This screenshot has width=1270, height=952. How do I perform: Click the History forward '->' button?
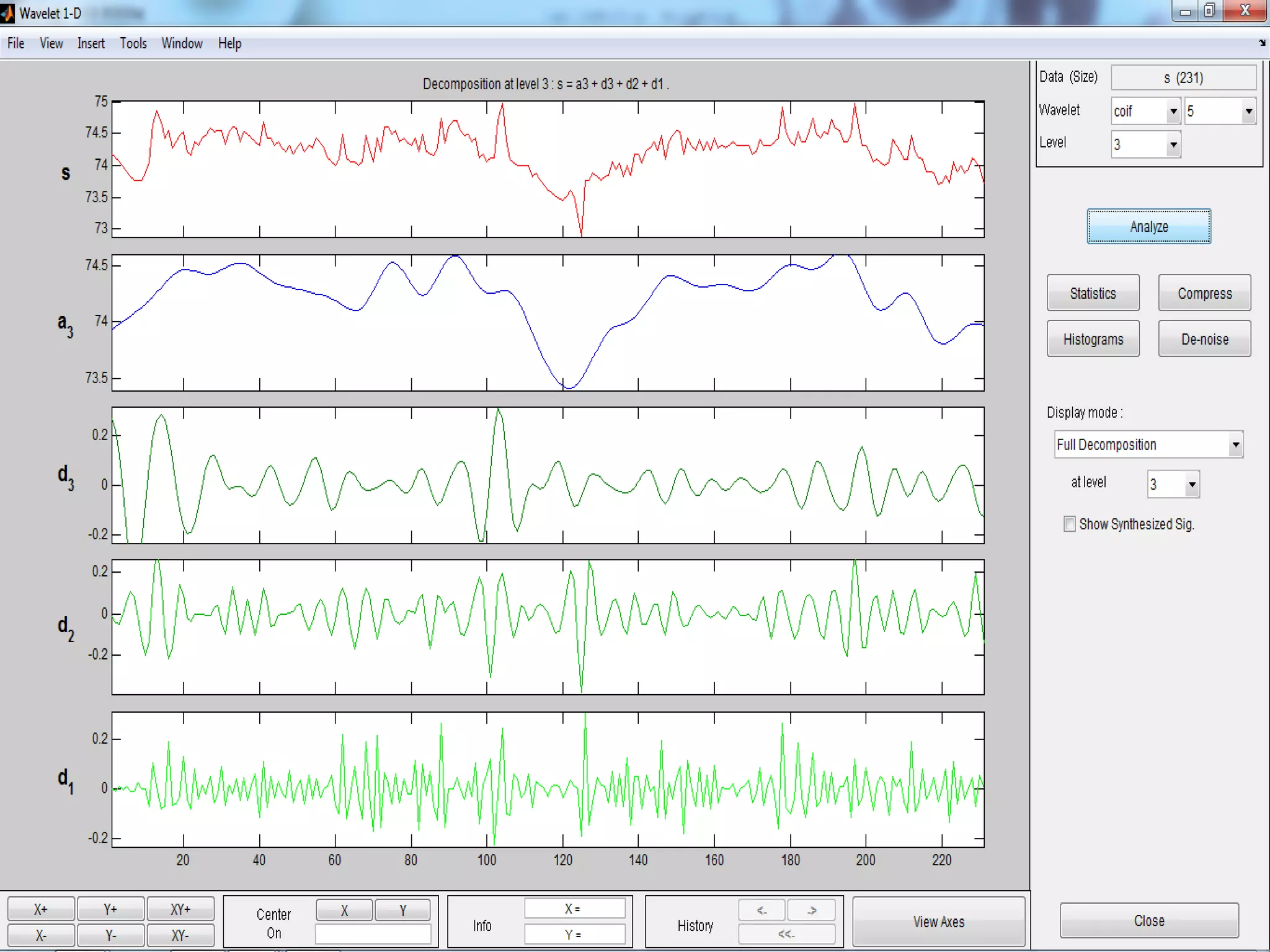(x=812, y=910)
